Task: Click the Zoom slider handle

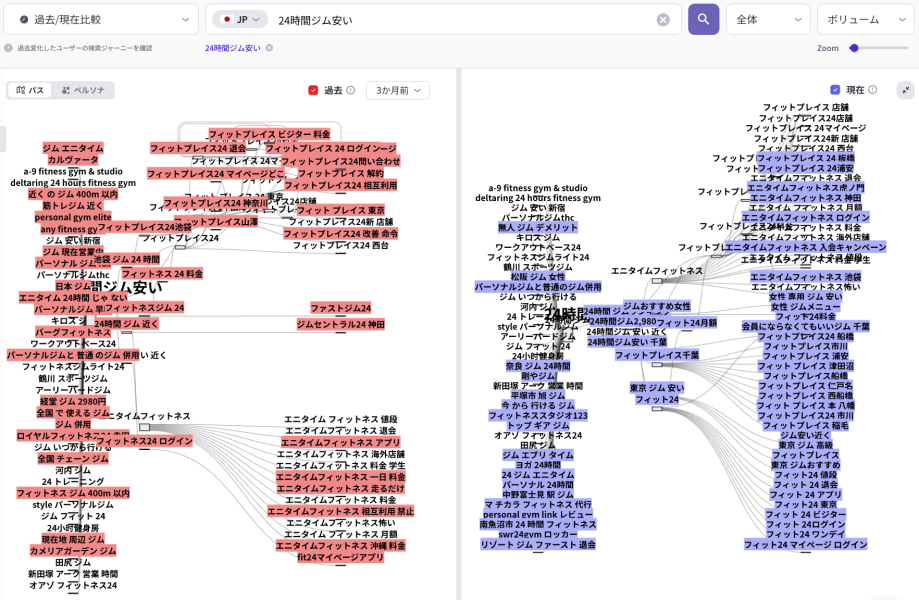Action: point(854,48)
